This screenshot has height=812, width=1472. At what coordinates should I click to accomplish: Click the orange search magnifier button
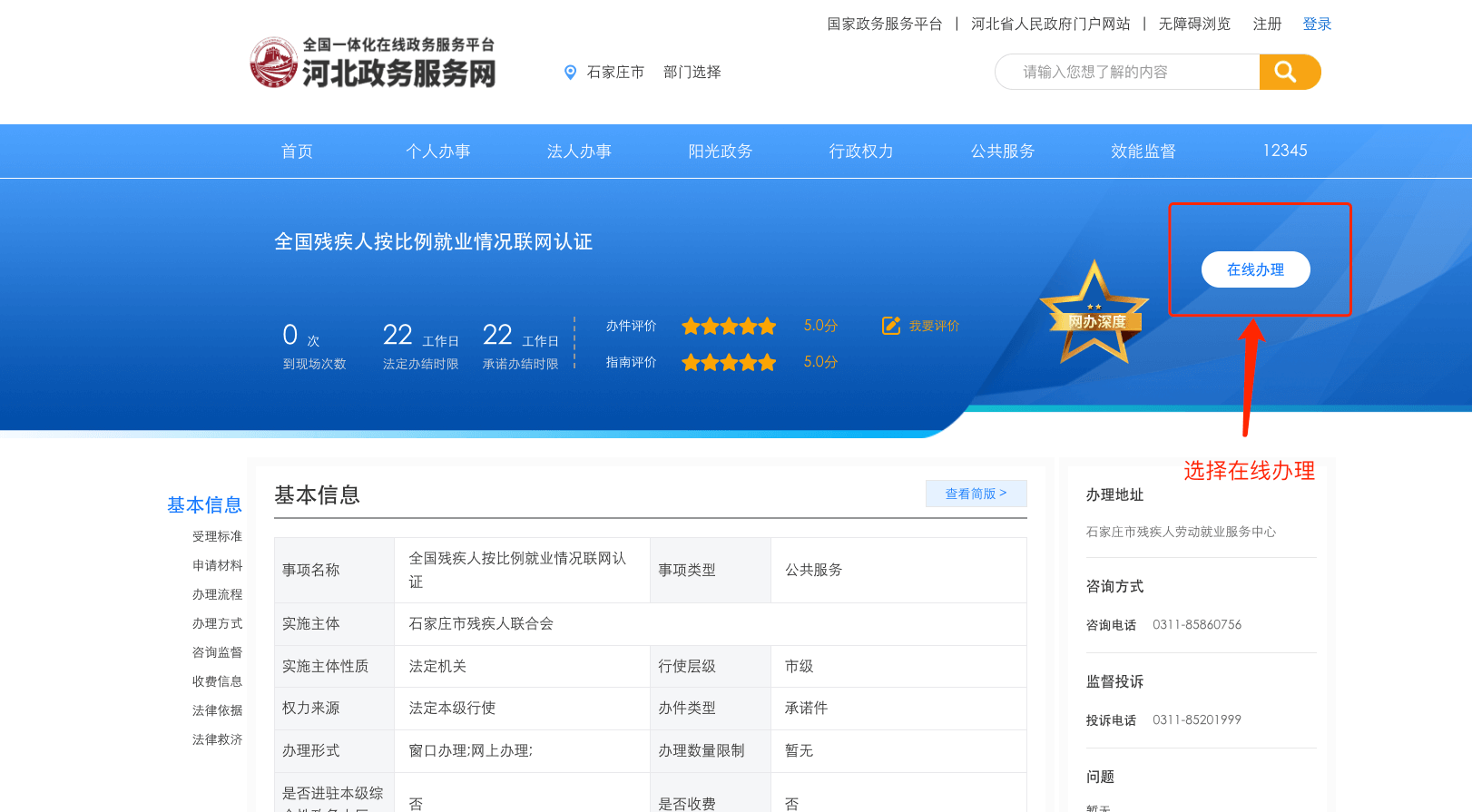pyautogui.click(x=1289, y=72)
